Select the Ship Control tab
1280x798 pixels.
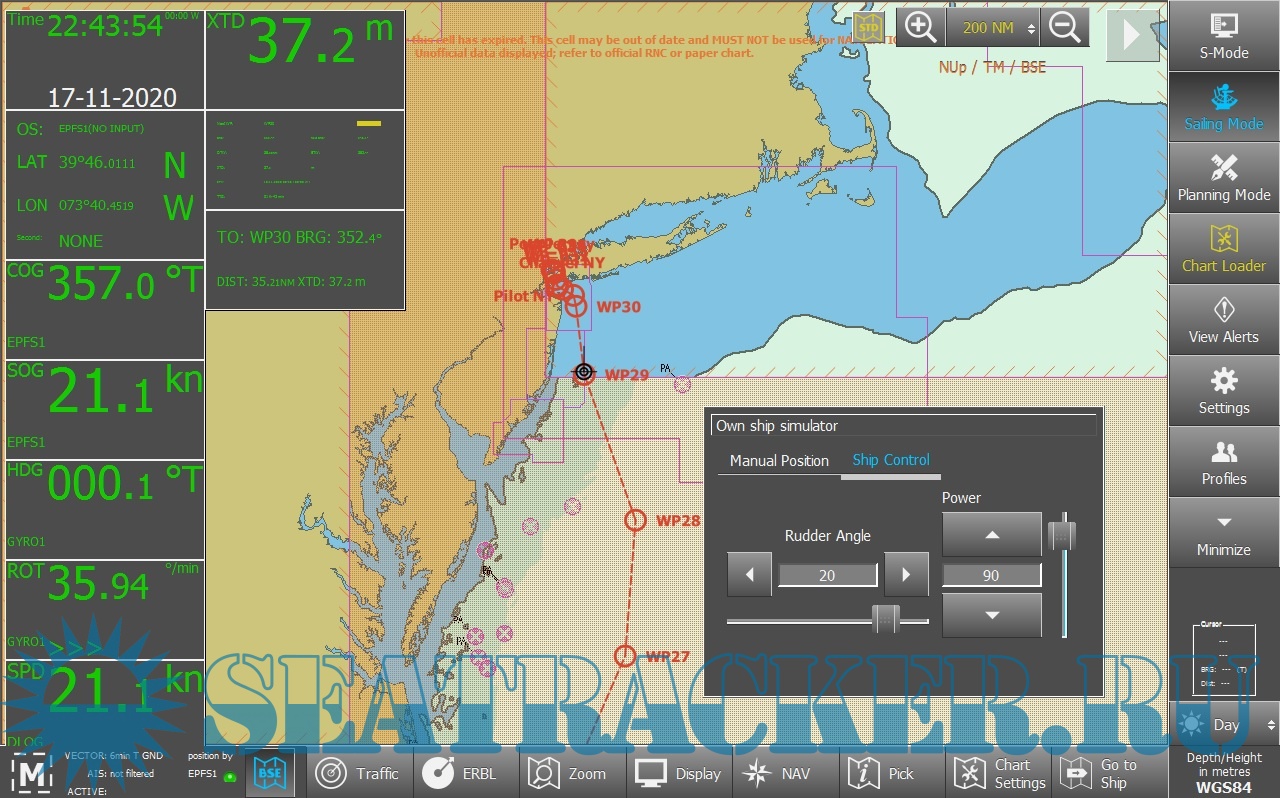click(890, 460)
